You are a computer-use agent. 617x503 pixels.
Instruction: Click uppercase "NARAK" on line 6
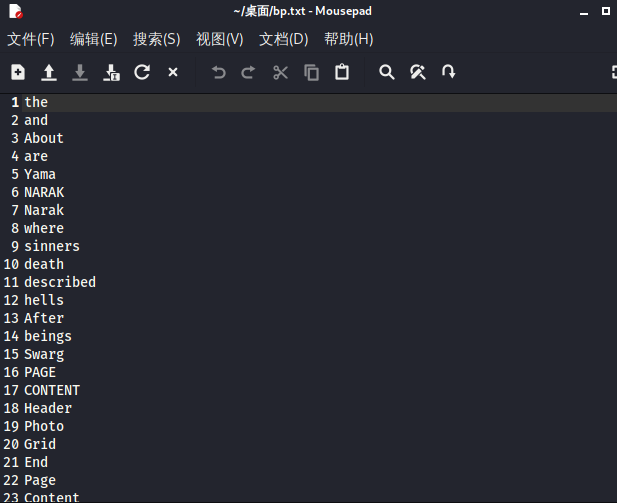point(44,192)
